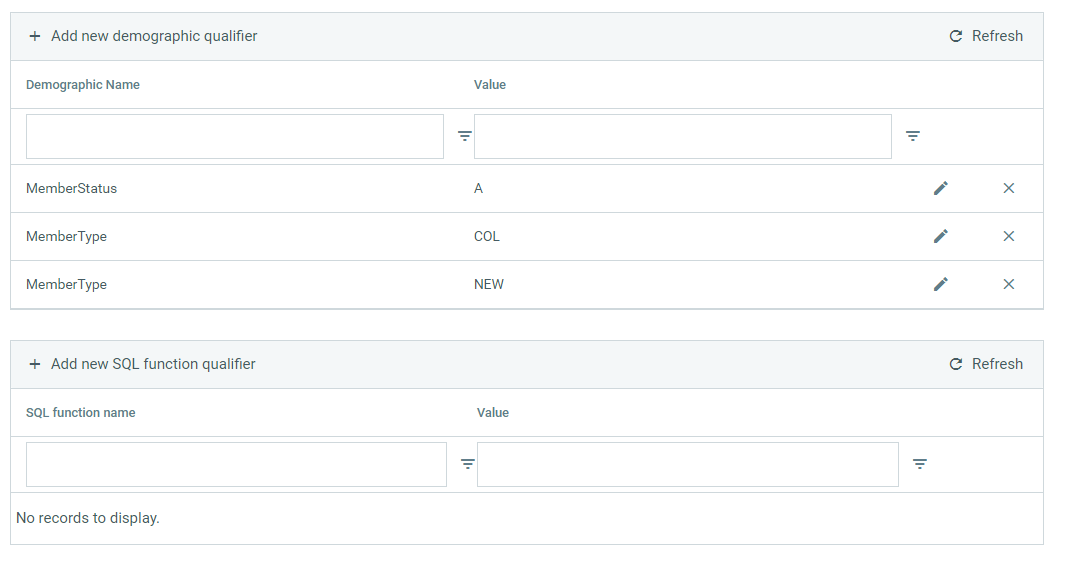Delete the MemberType NEW qualifier row
This screenshot has height=565, width=1072.
click(1008, 284)
